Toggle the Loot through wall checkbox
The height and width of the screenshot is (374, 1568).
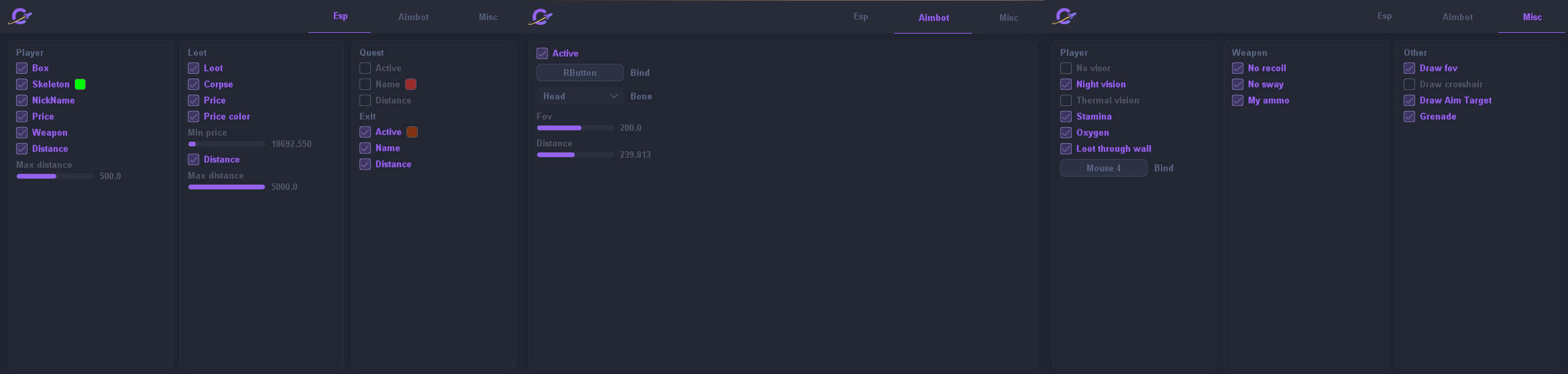pos(1066,148)
